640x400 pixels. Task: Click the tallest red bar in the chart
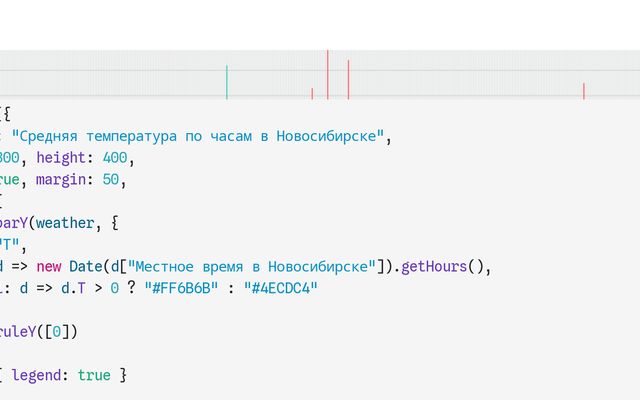tap(327, 74)
